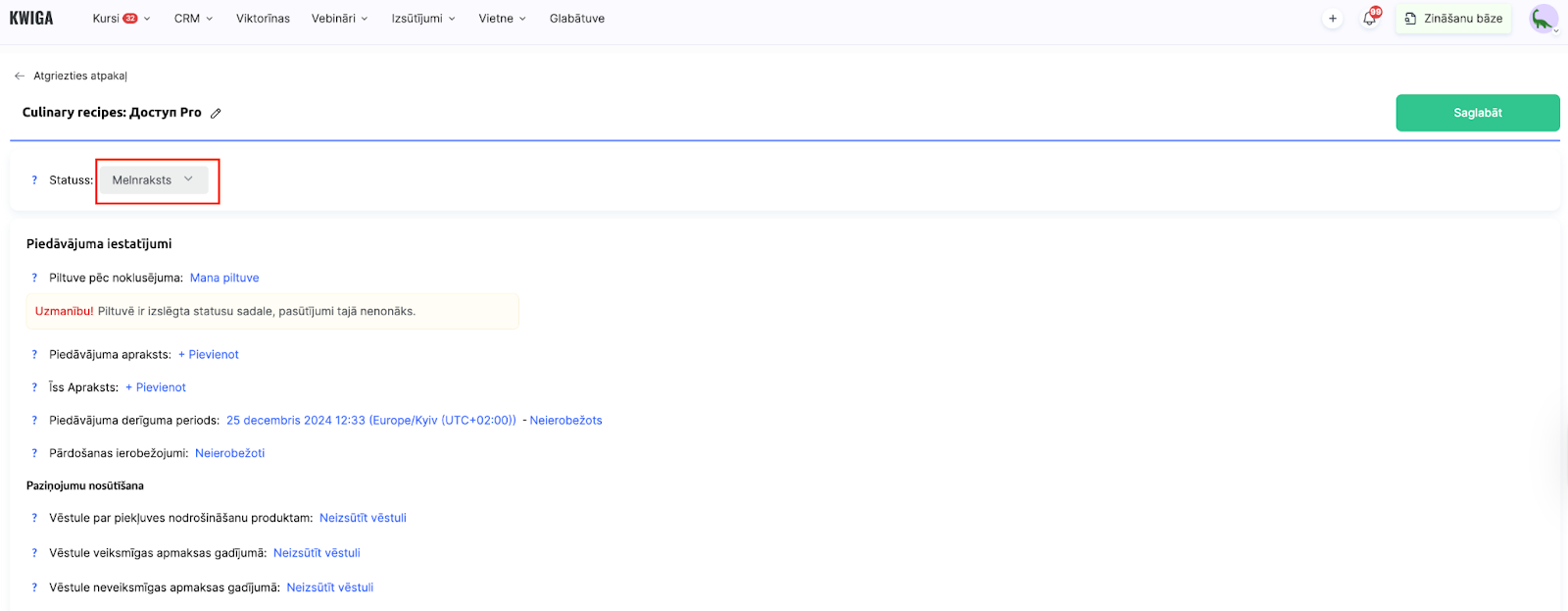Expand the Kursi menu

tap(122, 19)
